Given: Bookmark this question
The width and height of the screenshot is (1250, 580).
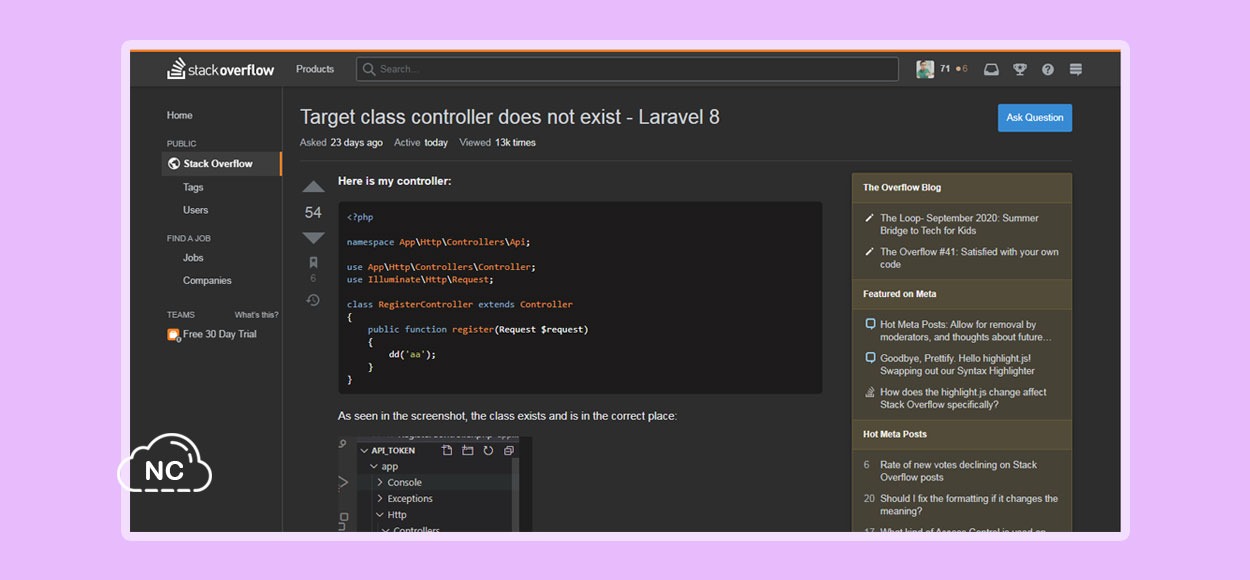Looking at the screenshot, I should [x=313, y=262].
